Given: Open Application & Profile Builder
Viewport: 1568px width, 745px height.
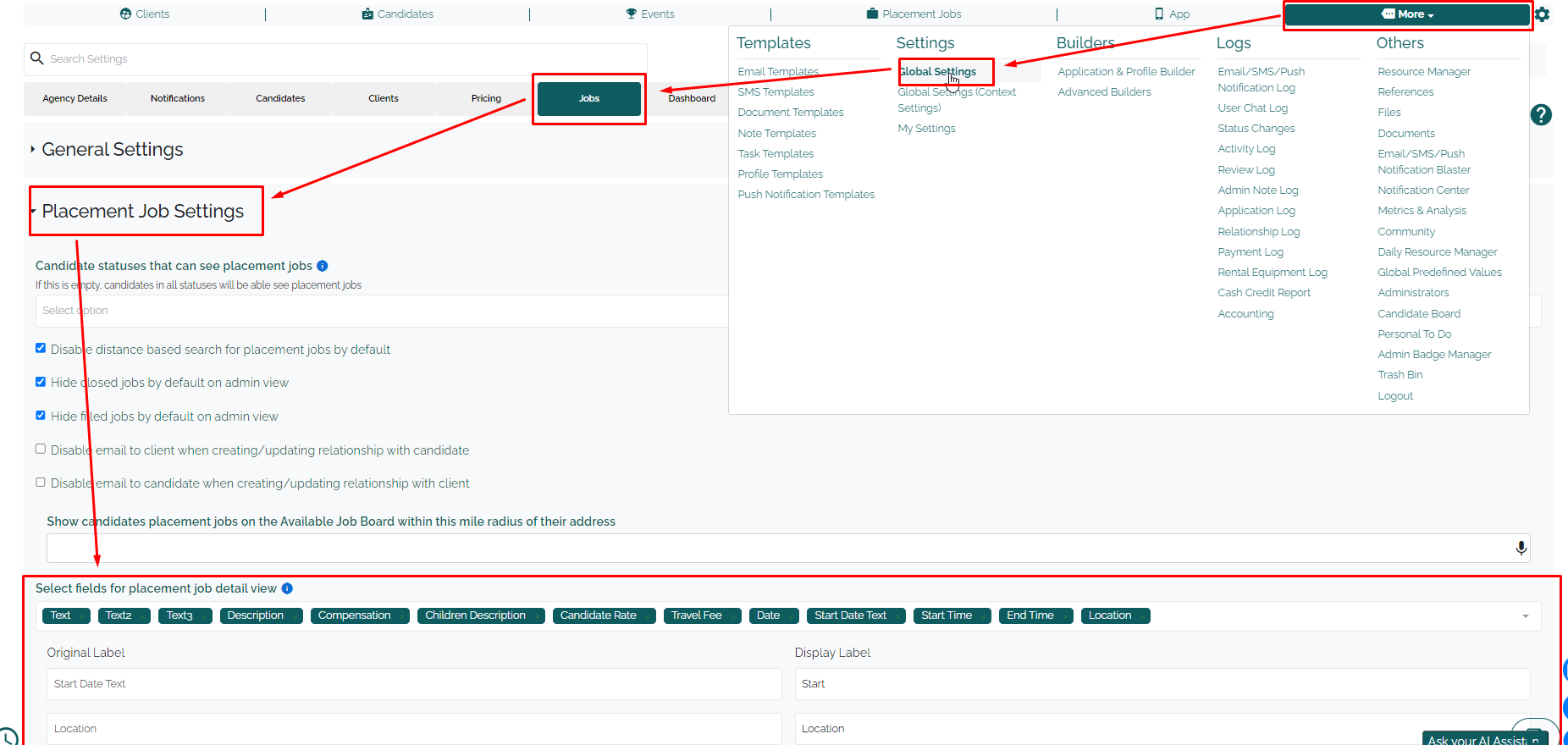Looking at the screenshot, I should point(1126,72).
